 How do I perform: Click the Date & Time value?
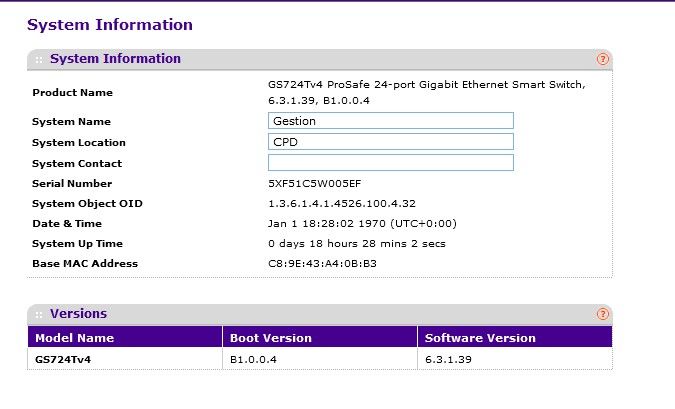click(x=356, y=224)
